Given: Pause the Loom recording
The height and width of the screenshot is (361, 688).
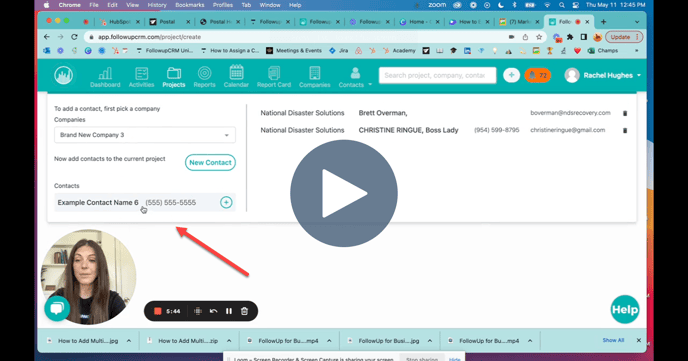Looking at the screenshot, I should 229,311.
